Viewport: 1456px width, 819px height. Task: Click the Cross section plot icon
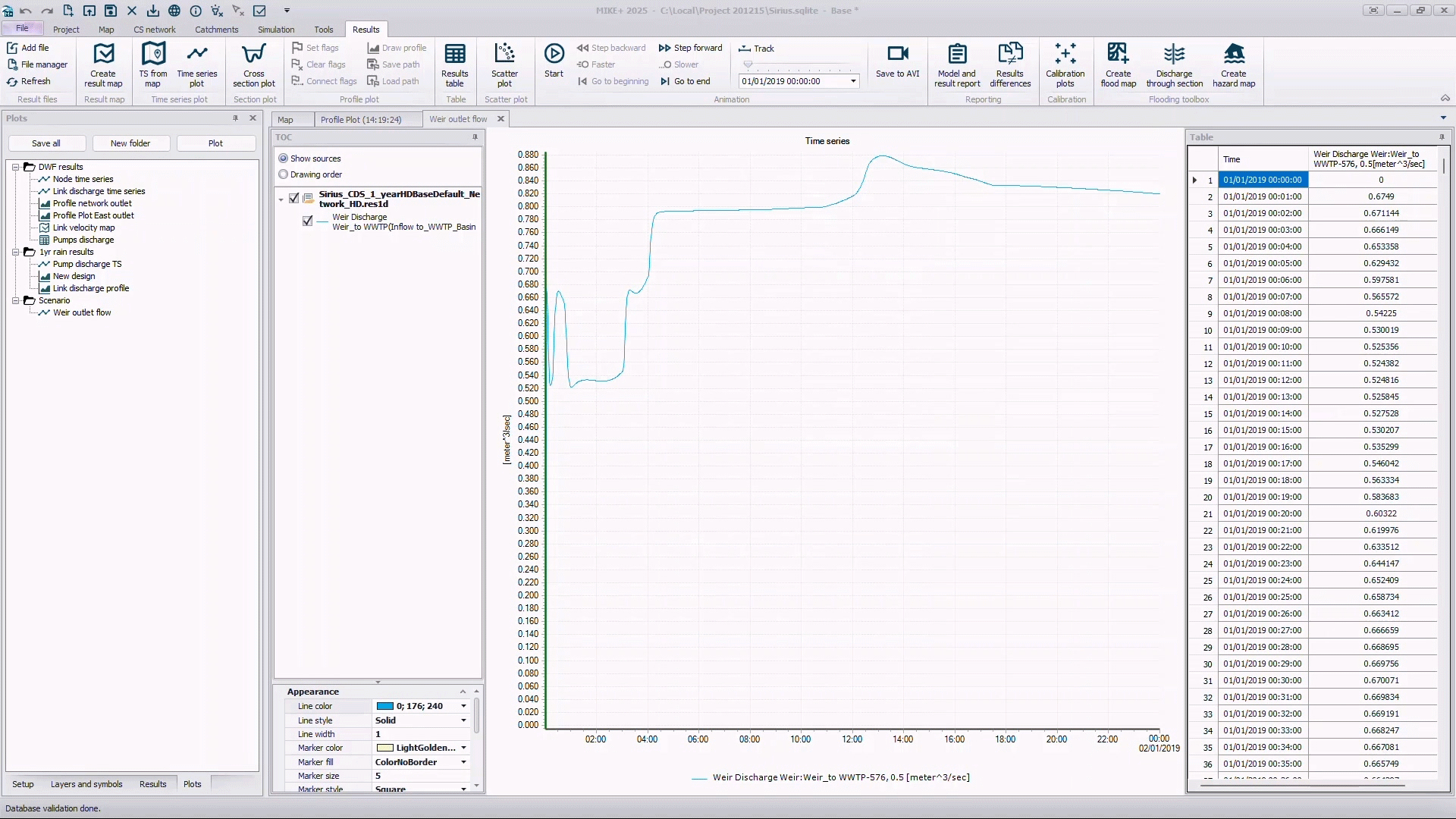tap(254, 55)
